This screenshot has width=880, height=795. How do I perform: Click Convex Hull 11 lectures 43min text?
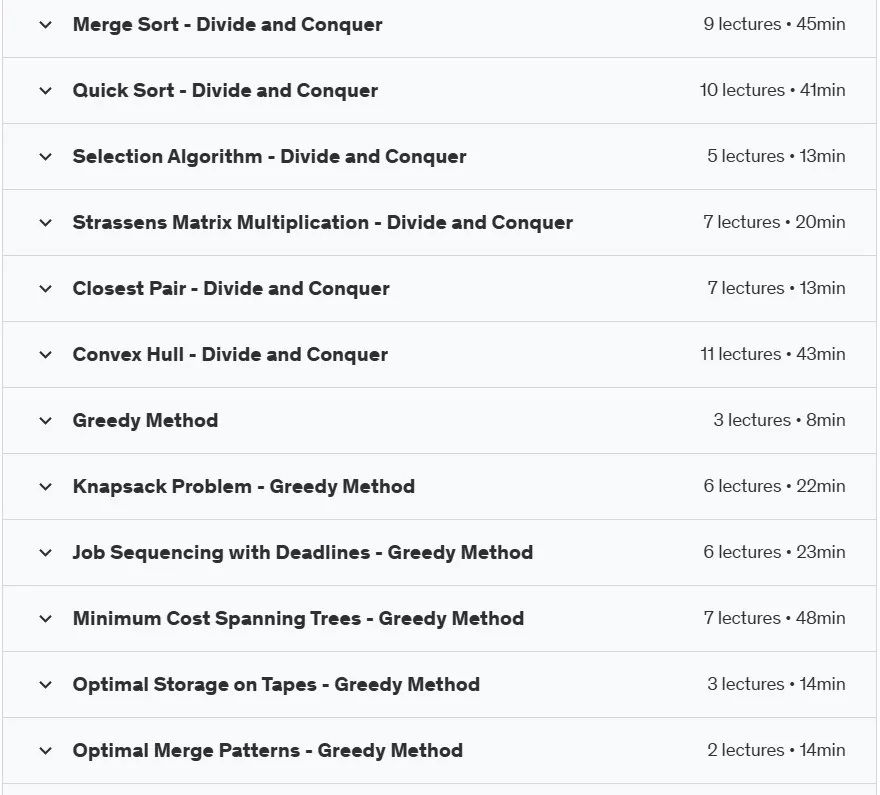click(x=773, y=354)
